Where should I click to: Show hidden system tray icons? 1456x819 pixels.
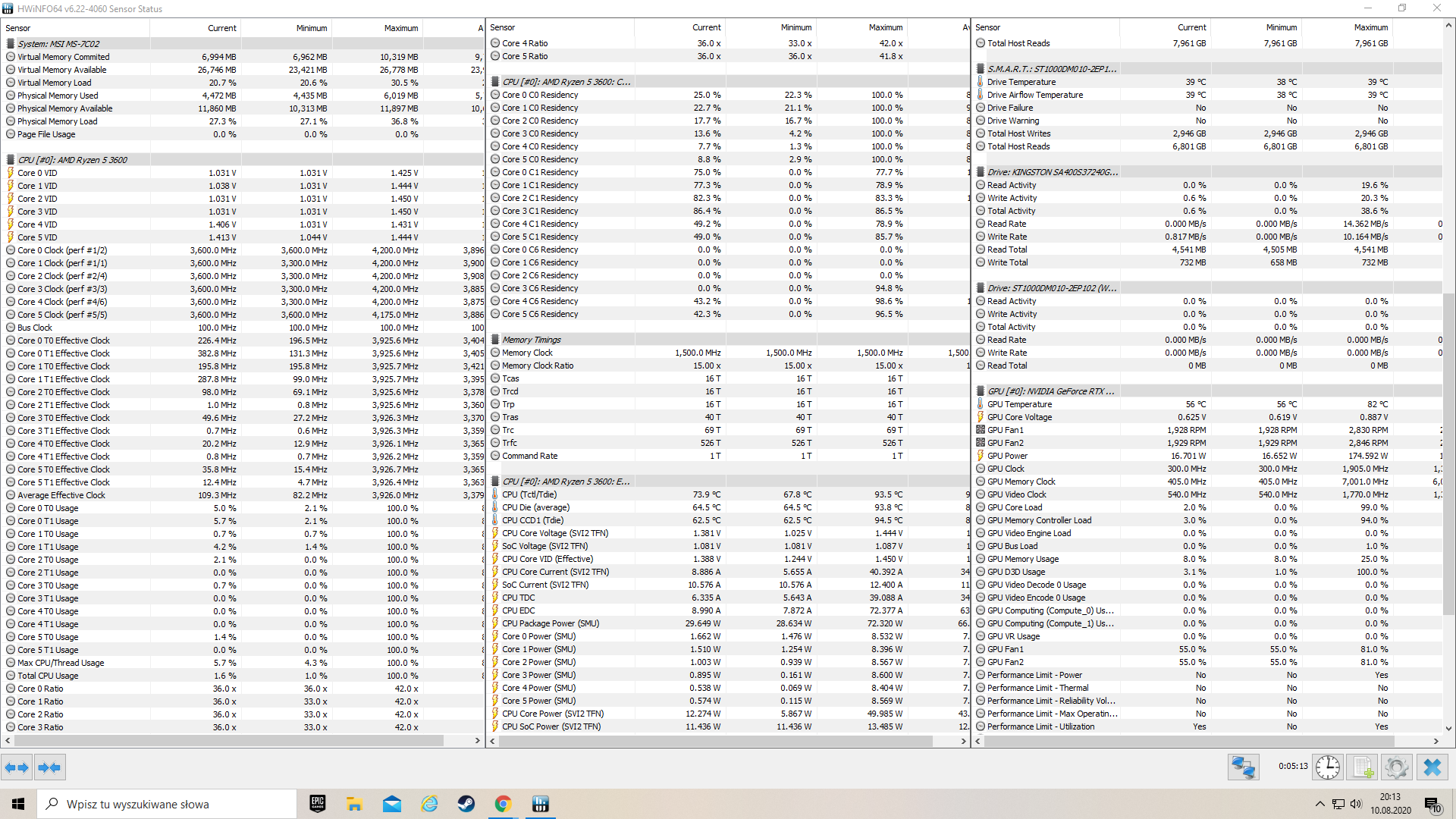point(1320,804)
